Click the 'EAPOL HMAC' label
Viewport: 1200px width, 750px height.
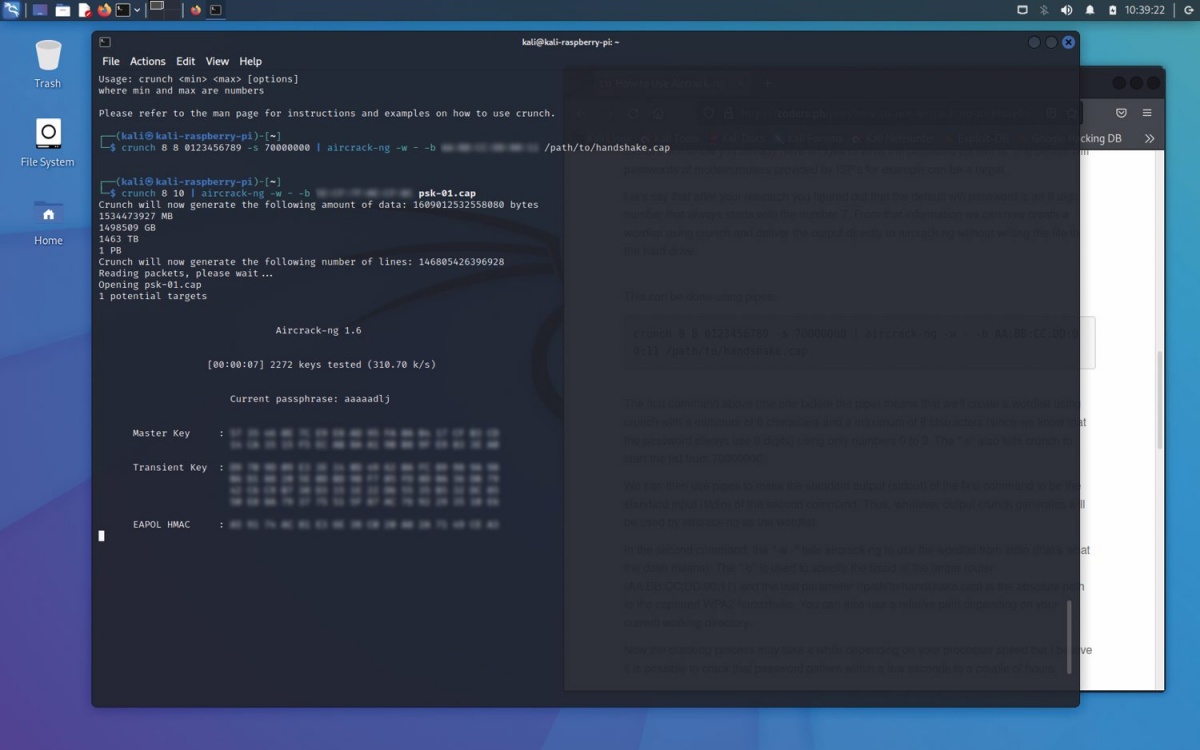point(161,524)
